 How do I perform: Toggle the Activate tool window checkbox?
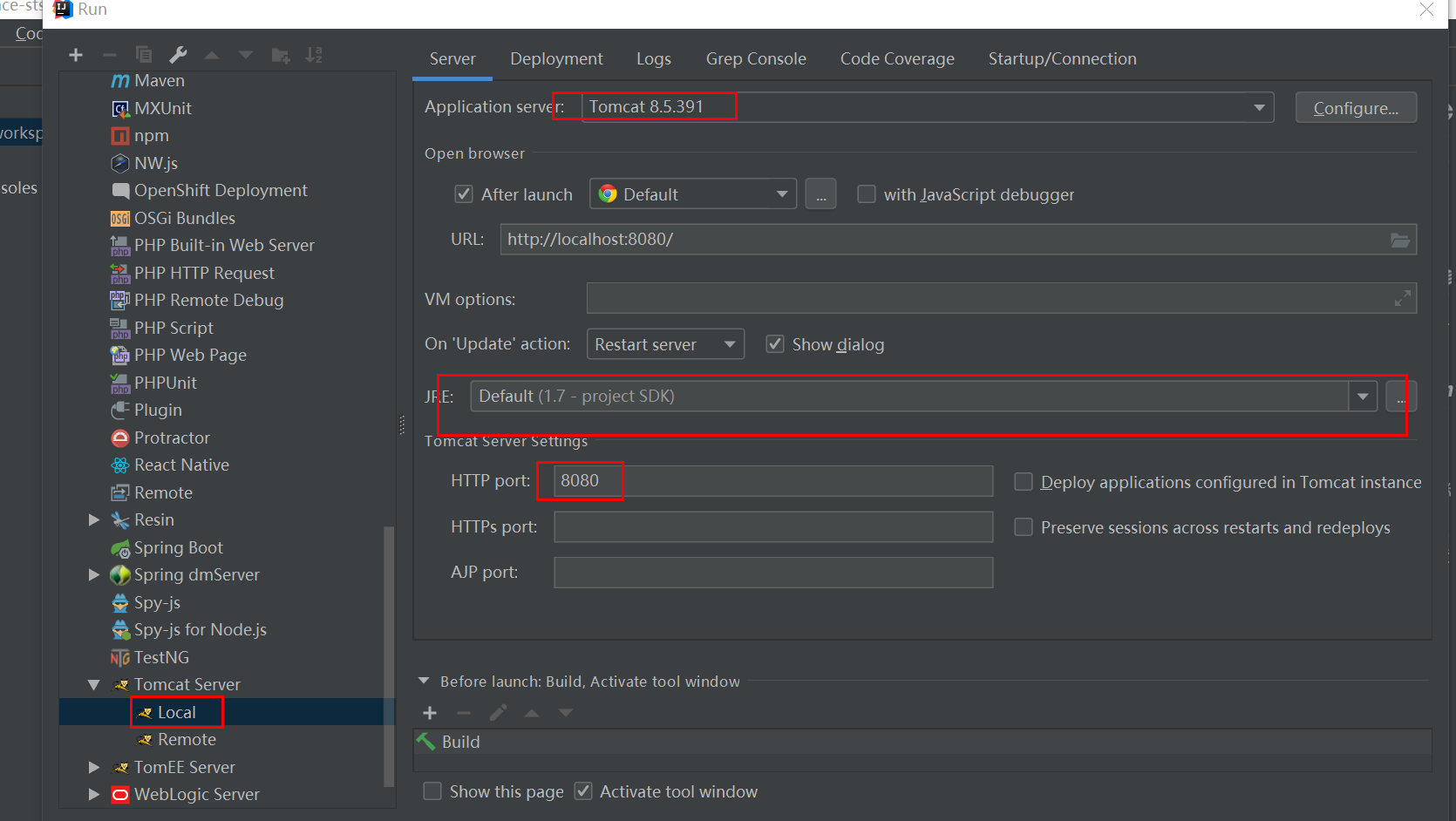tap(583, 791)
